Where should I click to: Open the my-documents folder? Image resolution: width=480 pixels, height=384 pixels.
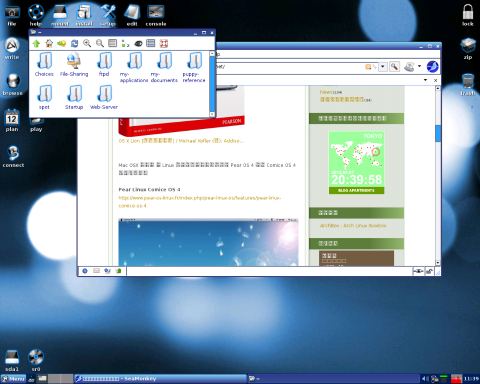pyautogui.click(x=164, y=68)
